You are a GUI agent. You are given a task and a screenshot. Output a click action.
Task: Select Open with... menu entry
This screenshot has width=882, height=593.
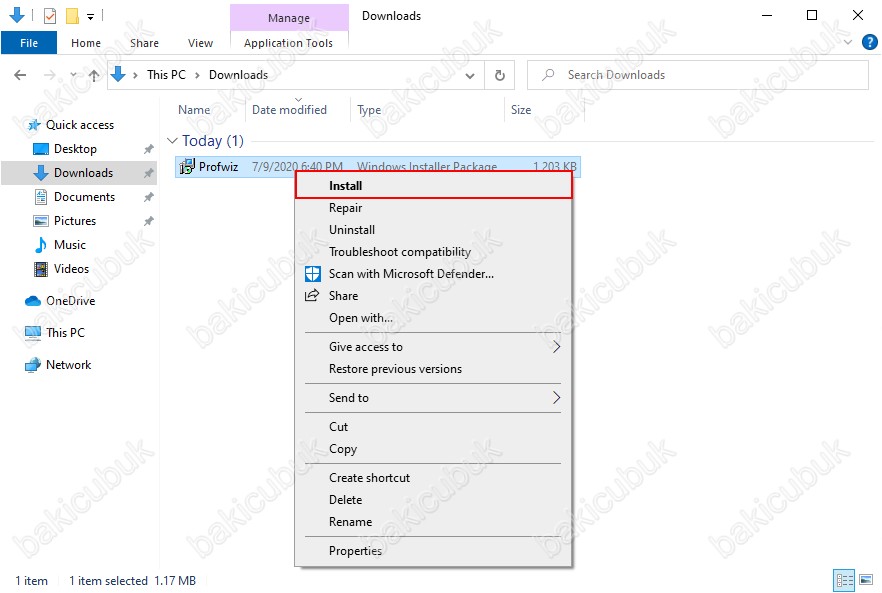pyautogui.click(x=433, y=317)
